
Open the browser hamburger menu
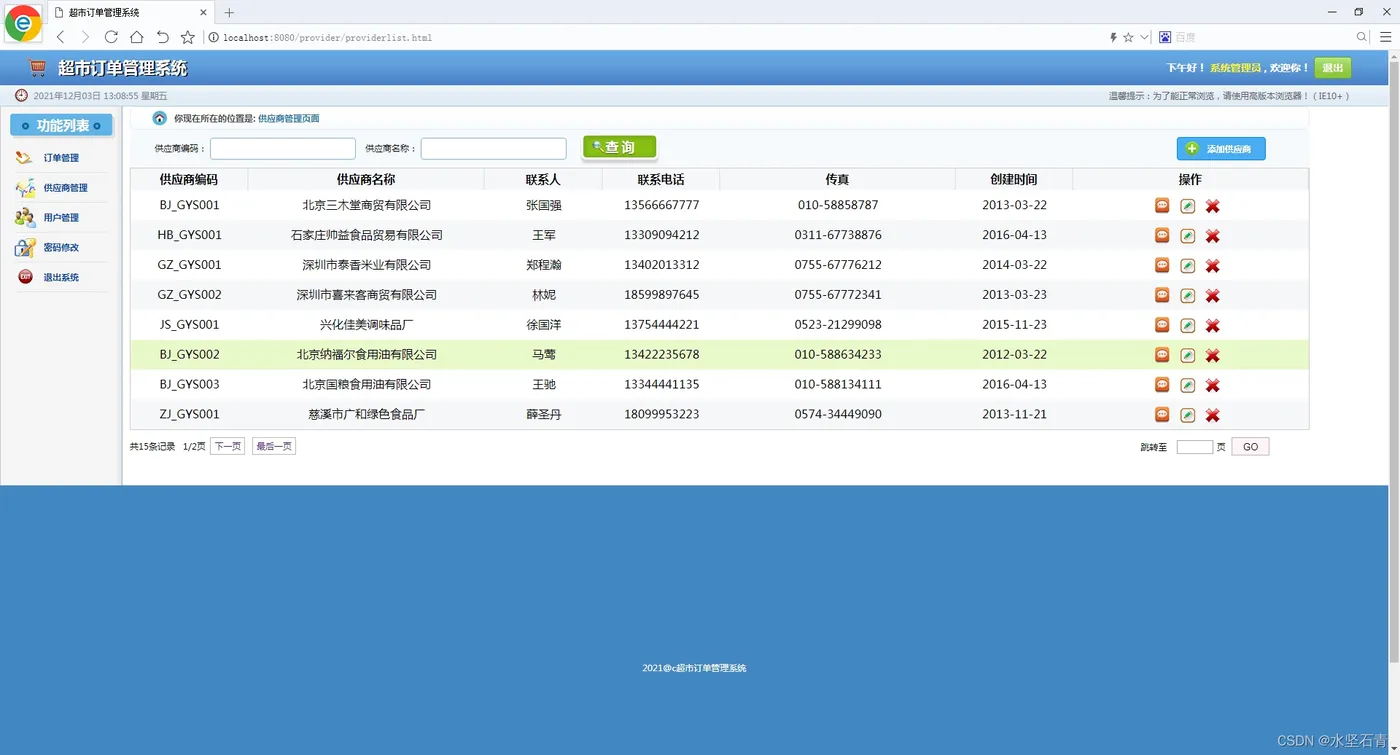pyautogui.click(x=1385, y=37)
